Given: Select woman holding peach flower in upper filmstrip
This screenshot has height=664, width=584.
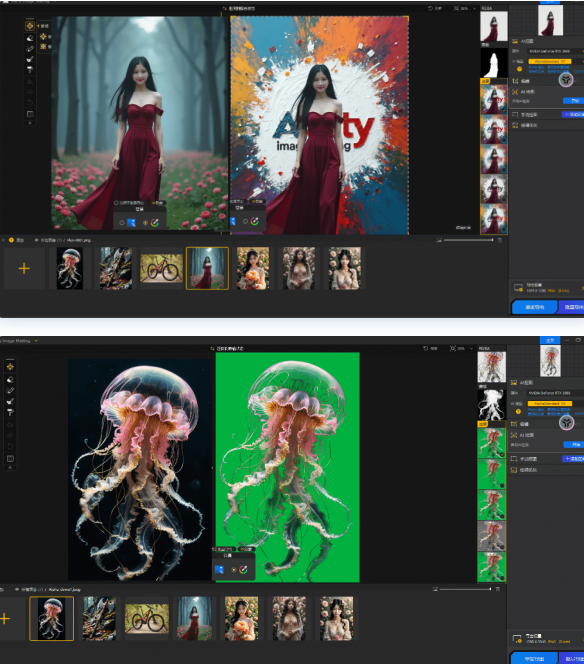Looking at the screenshot, I should 253,268.
